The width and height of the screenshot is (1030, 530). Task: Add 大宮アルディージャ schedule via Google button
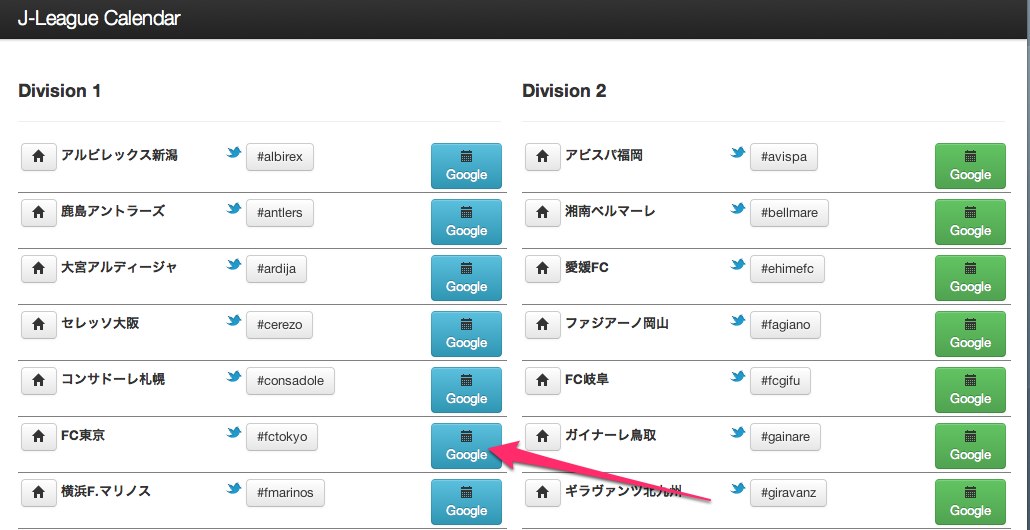466,278
